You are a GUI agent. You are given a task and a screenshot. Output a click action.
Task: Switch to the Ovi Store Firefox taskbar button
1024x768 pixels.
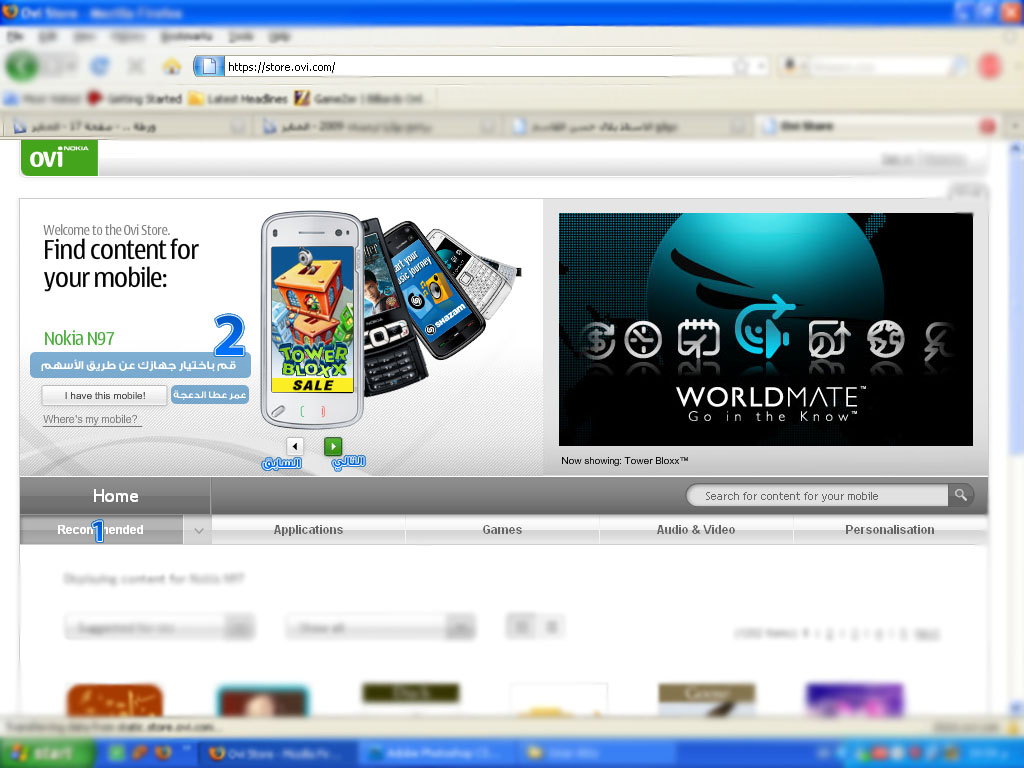coord(279,754)
